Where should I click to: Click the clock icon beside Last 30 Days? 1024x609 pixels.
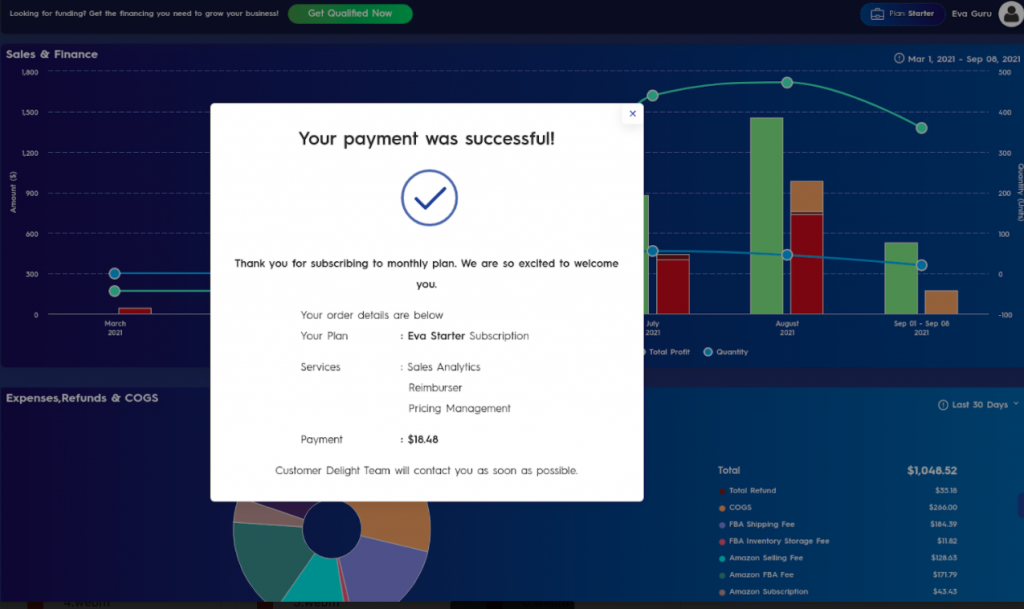pyautogui.click(x=943, y=405)
